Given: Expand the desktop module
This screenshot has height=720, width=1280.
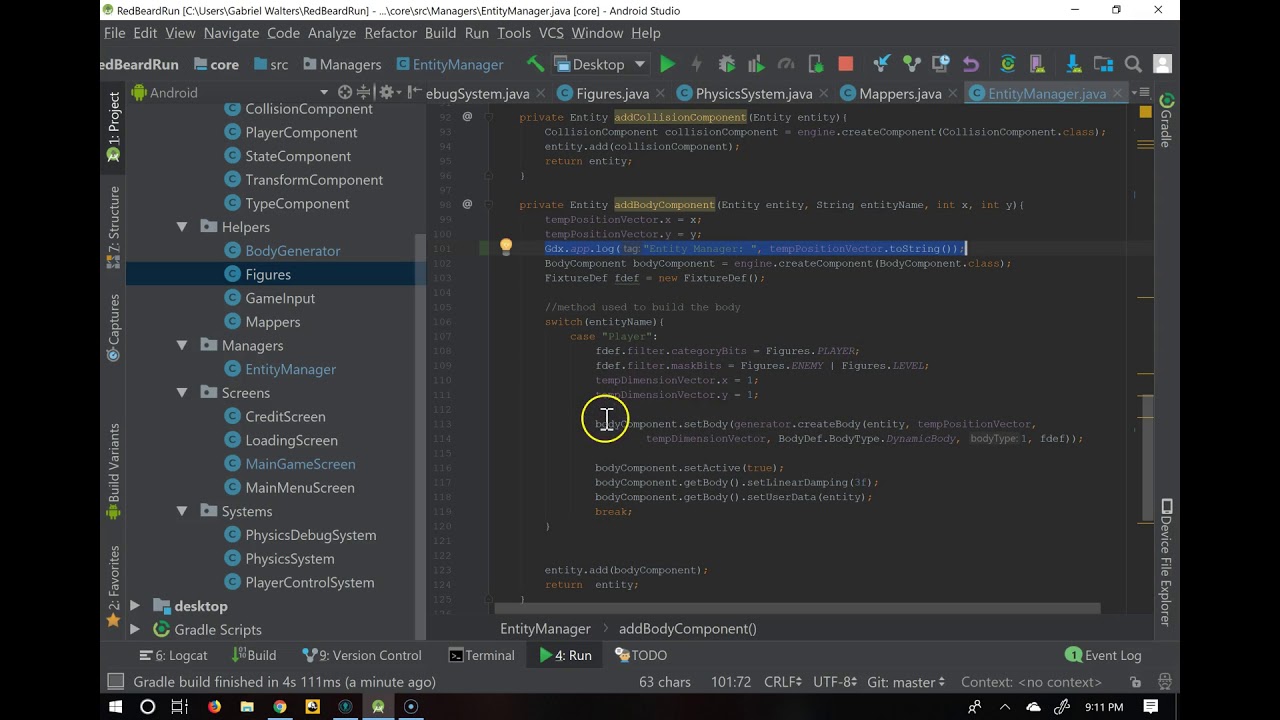Looking at the screenshot, I should point(135,606).
